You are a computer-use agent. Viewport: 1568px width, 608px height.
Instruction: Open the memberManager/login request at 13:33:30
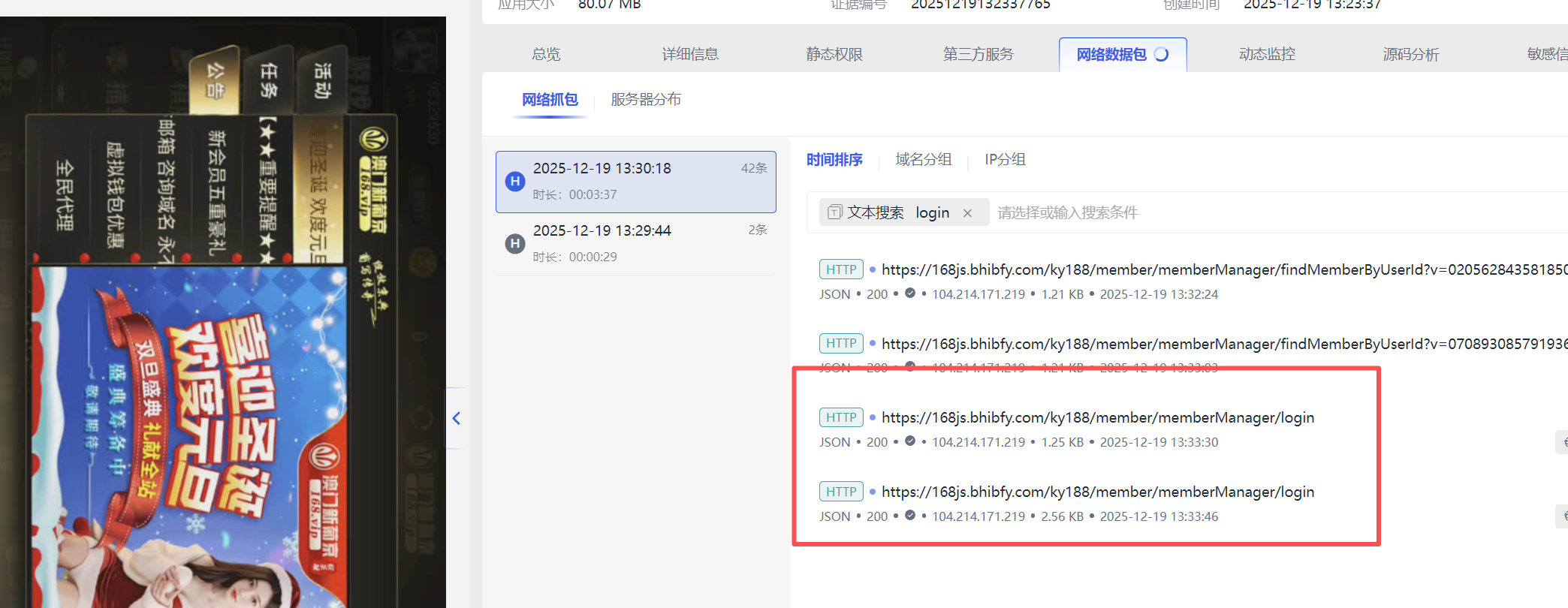(1098, 417)
